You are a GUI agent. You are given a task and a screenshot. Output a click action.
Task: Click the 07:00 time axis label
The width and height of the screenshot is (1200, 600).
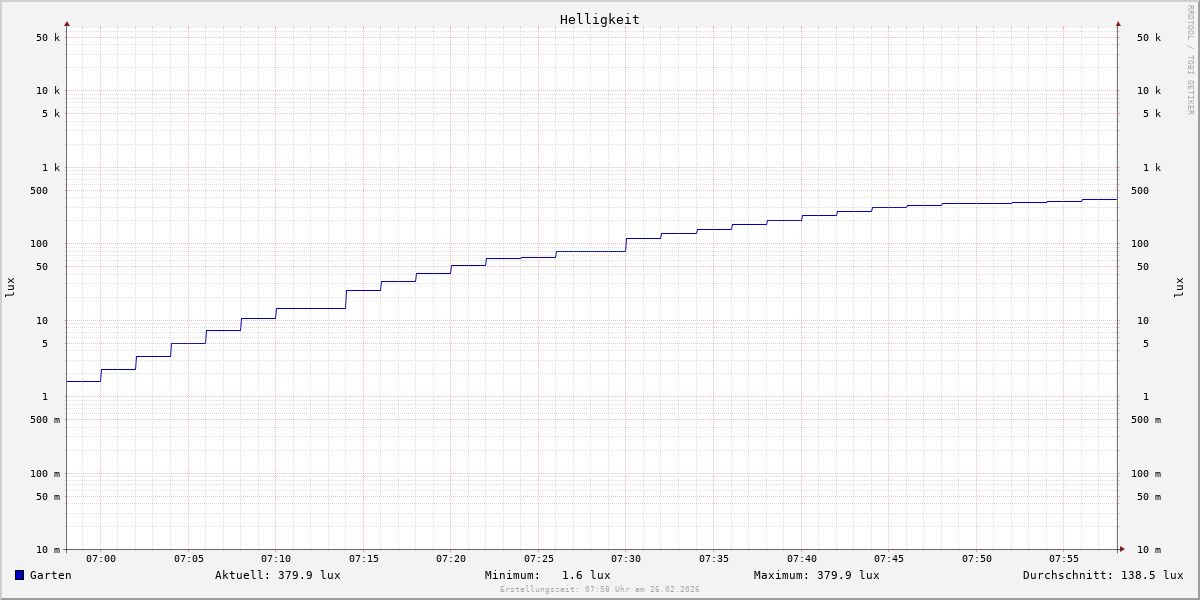pyautogui.click(x=101, y=559)
